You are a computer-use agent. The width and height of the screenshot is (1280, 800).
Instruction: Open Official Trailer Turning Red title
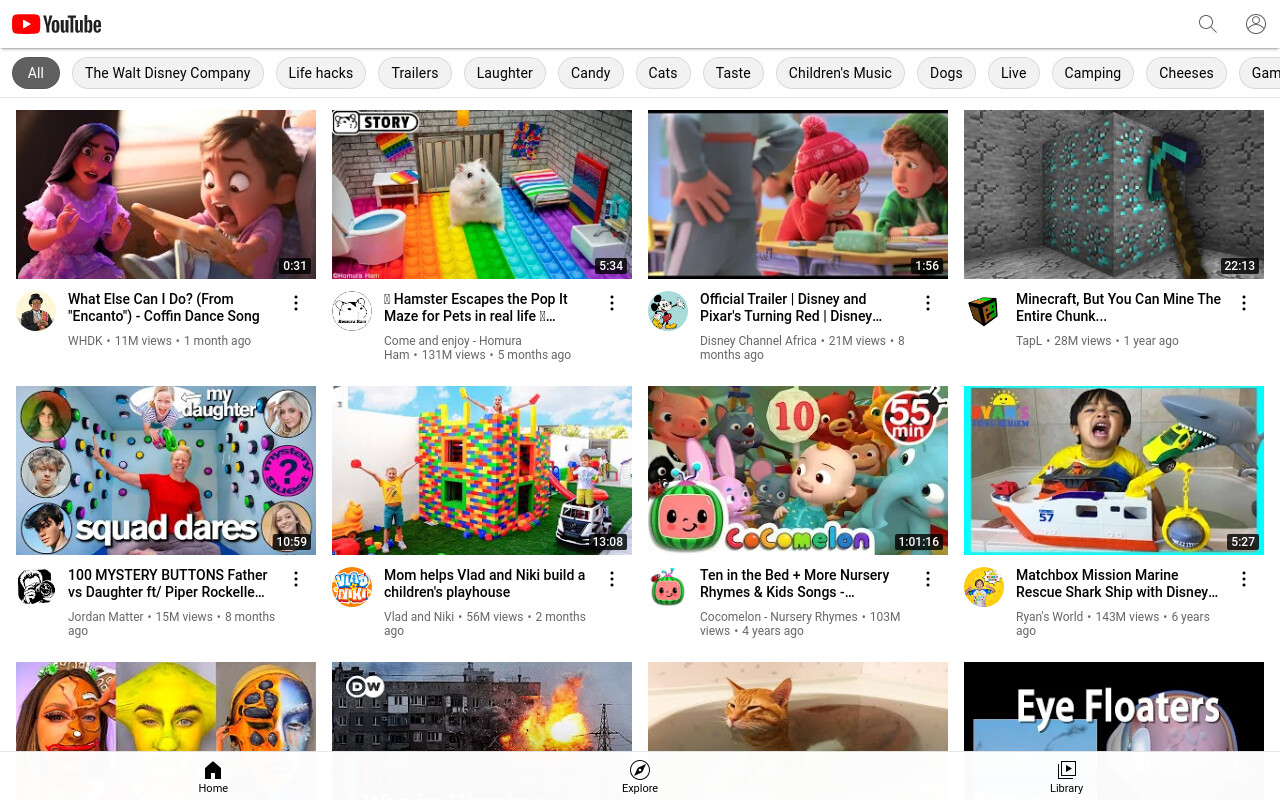pyautogui.click(x=791, y=307)
